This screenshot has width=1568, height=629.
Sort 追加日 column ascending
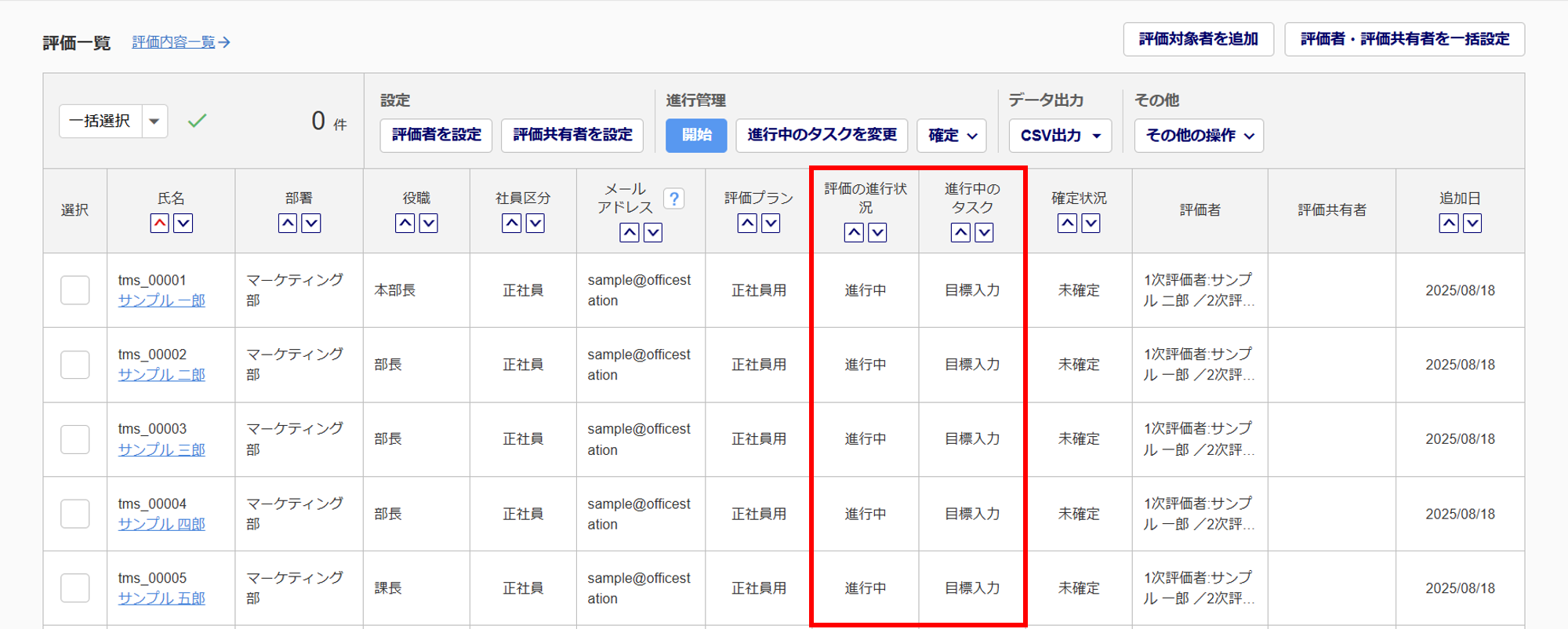pyautogui.click(x=1450, y=224)
